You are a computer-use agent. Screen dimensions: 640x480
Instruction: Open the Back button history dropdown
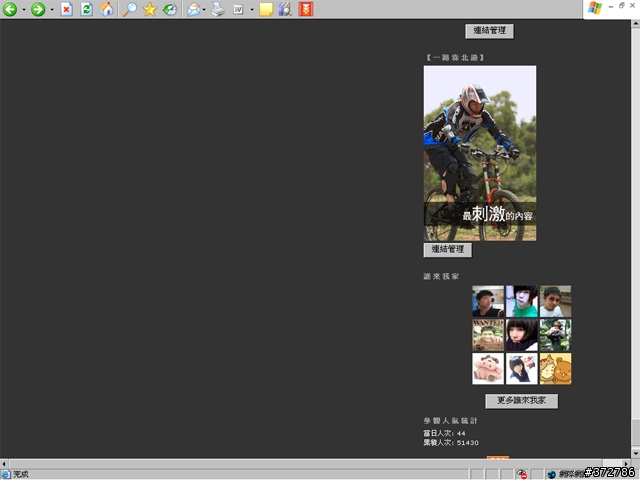24,9
